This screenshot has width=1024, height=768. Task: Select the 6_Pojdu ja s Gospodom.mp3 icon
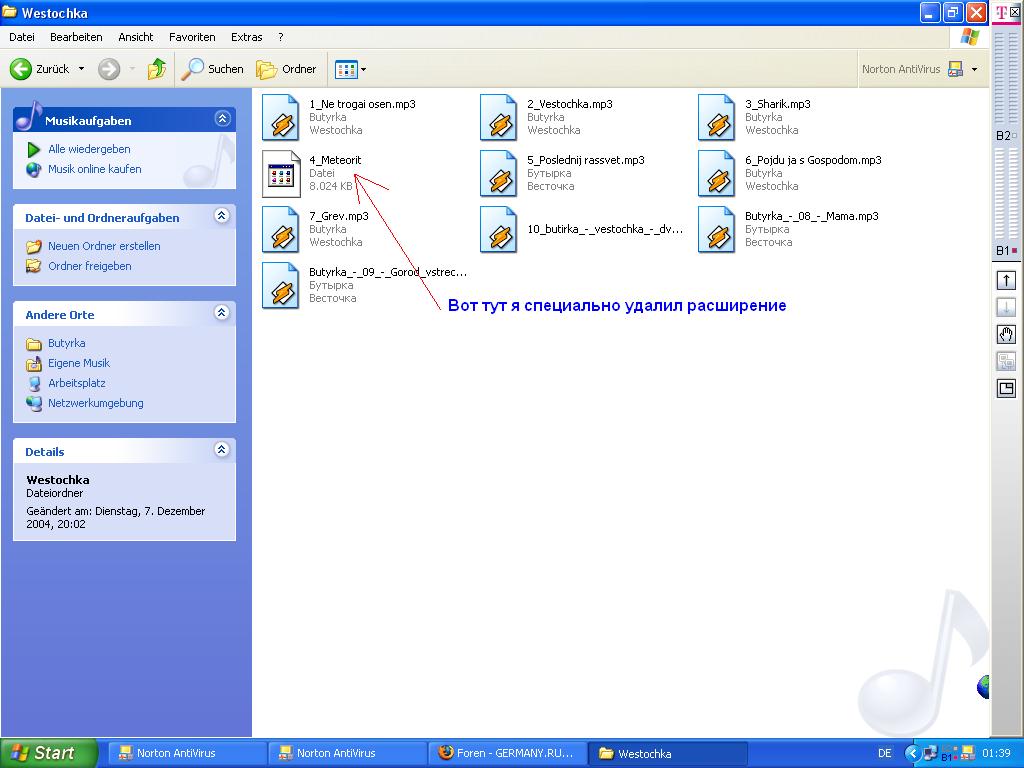tap(717, 174)
